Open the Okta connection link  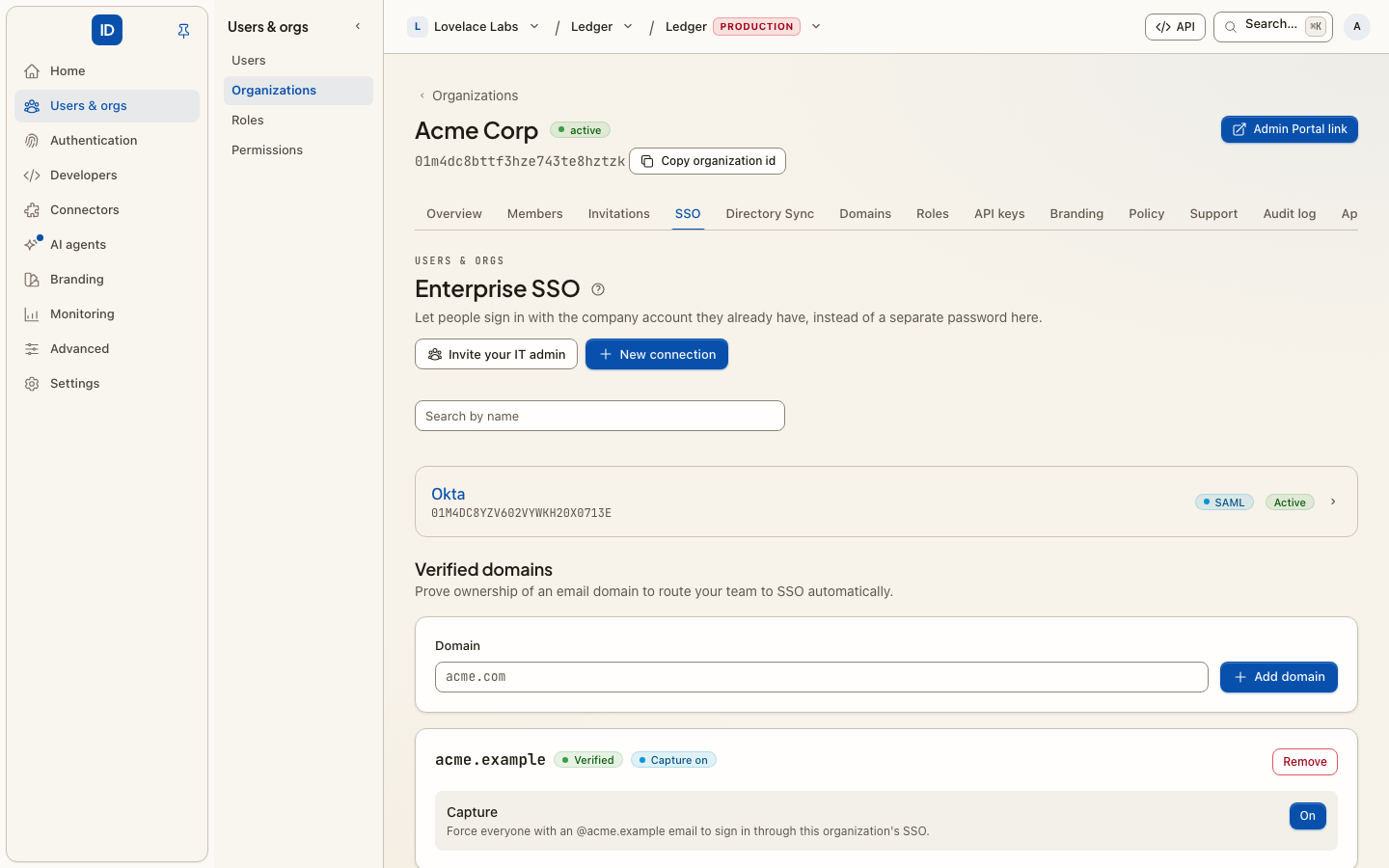coord(449,494)
